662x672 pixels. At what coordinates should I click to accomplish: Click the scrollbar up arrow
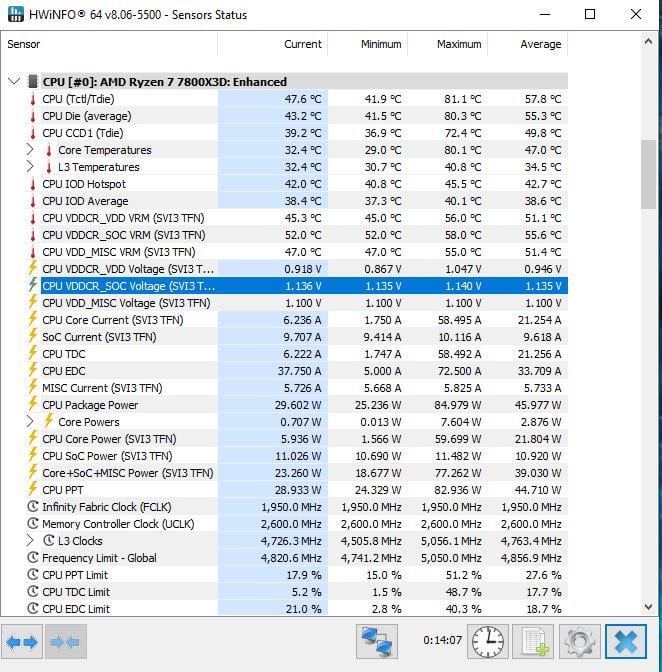click(x=648, y=42)
